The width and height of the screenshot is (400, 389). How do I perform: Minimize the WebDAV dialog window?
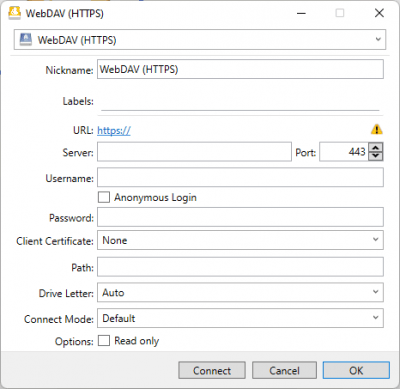coord(301,13)
